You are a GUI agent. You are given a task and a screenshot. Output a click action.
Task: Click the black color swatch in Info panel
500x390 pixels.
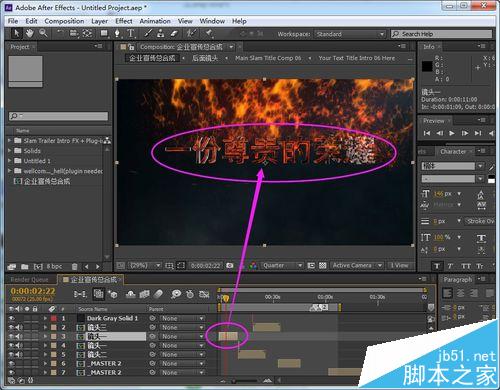[x=427, y=66]
